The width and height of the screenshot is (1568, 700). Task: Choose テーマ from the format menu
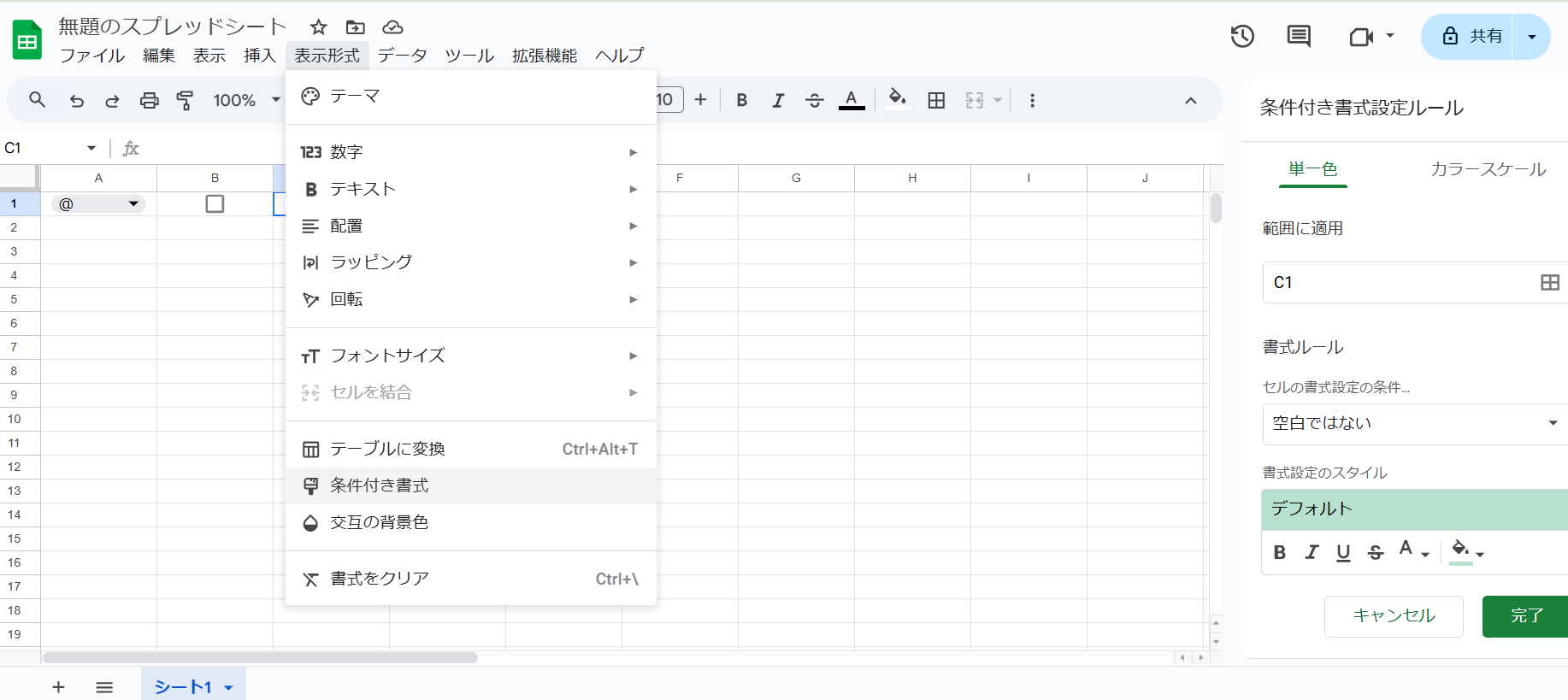coord(470,96)
